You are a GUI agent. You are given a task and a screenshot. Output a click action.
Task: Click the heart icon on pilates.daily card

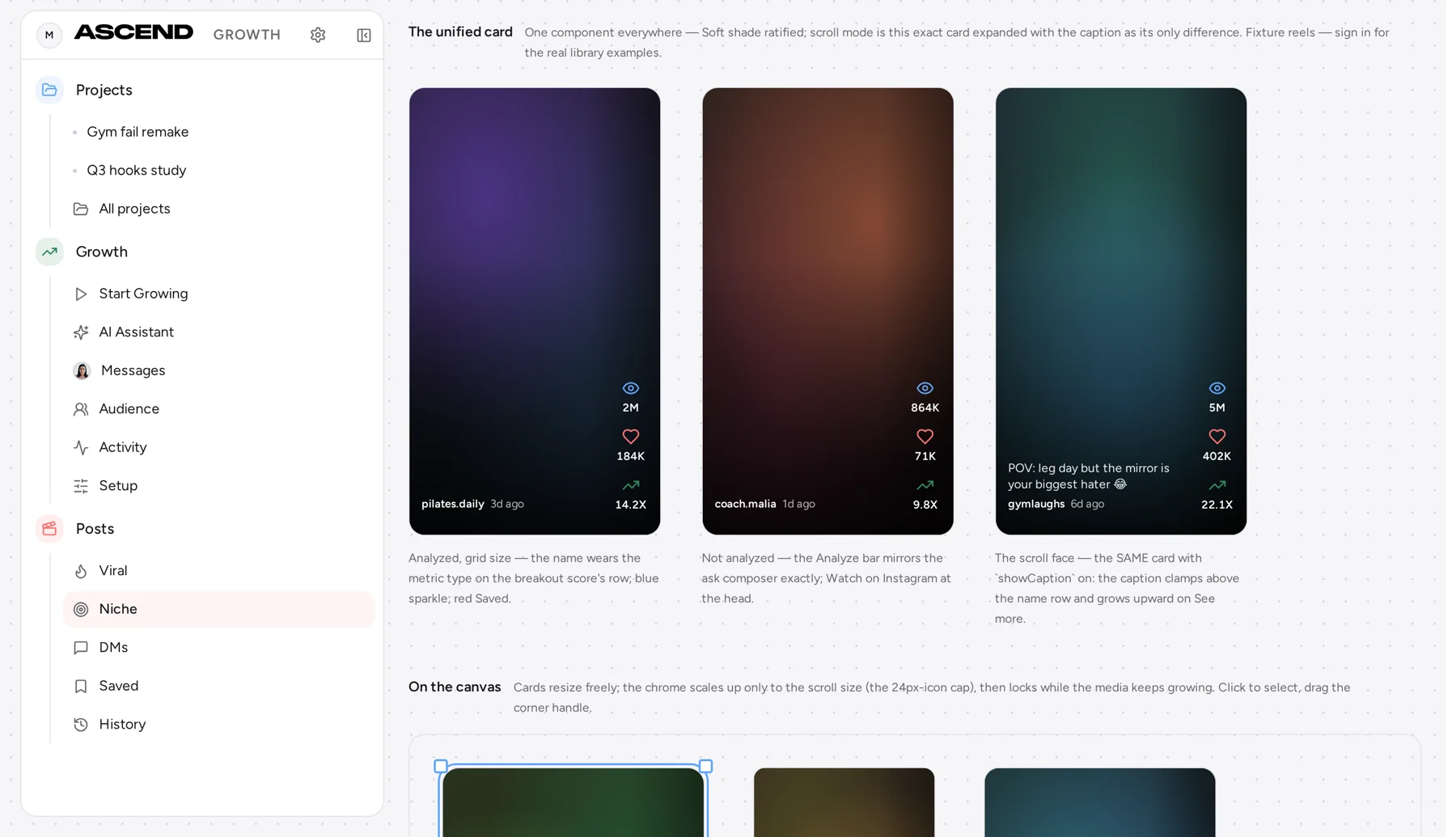click(631, 437)
